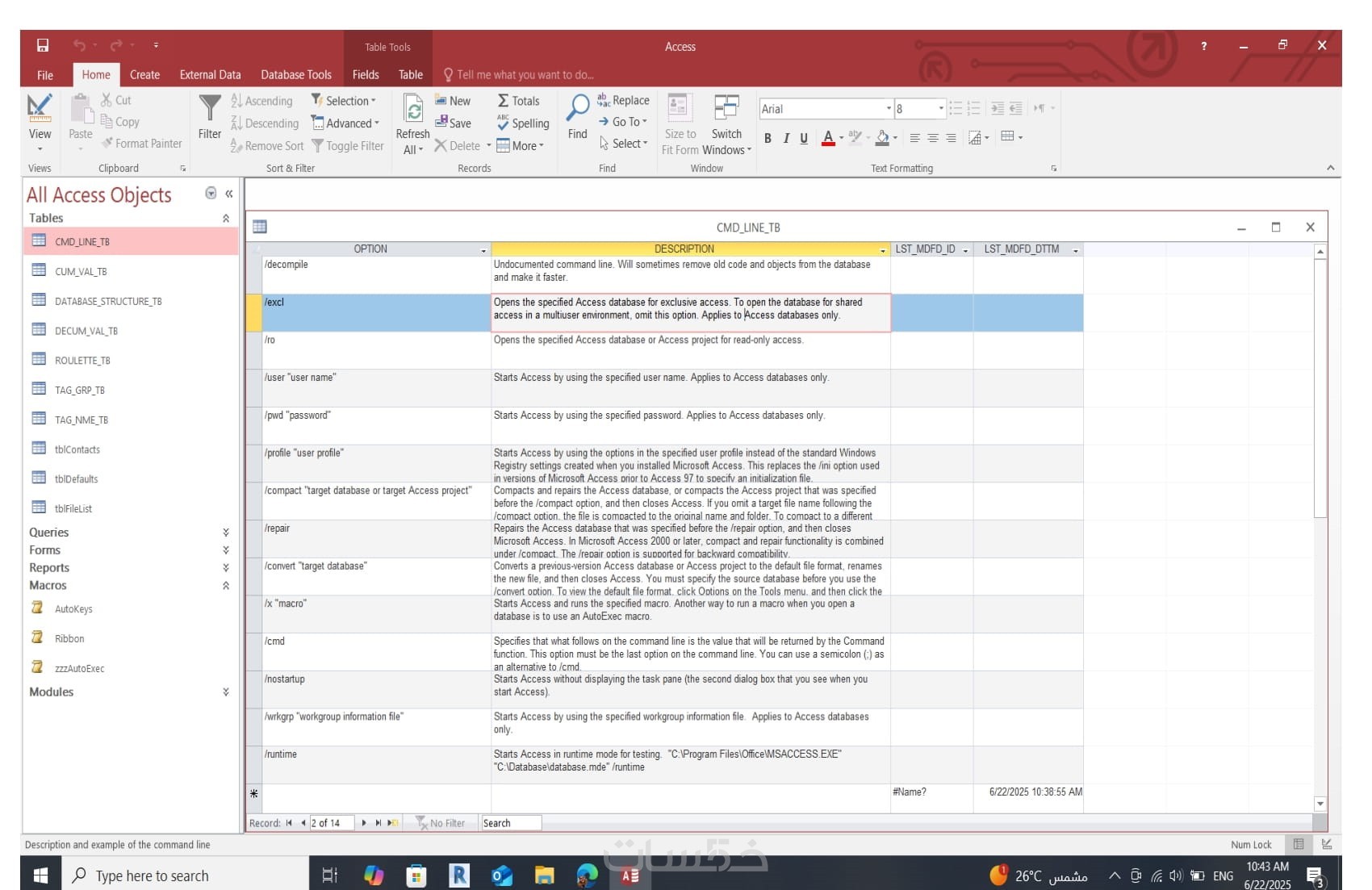Change the font color with the red A

click(828, 138)
